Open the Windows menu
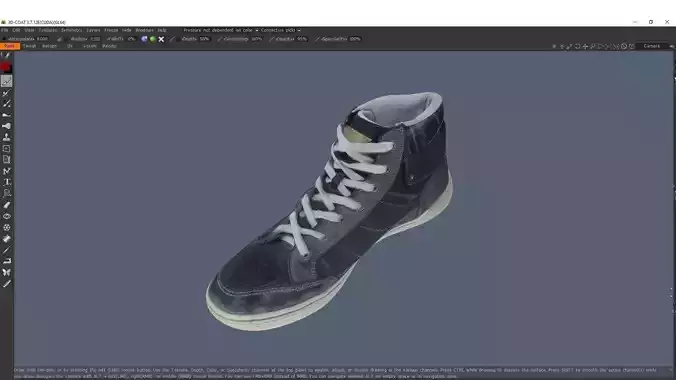 144,30
